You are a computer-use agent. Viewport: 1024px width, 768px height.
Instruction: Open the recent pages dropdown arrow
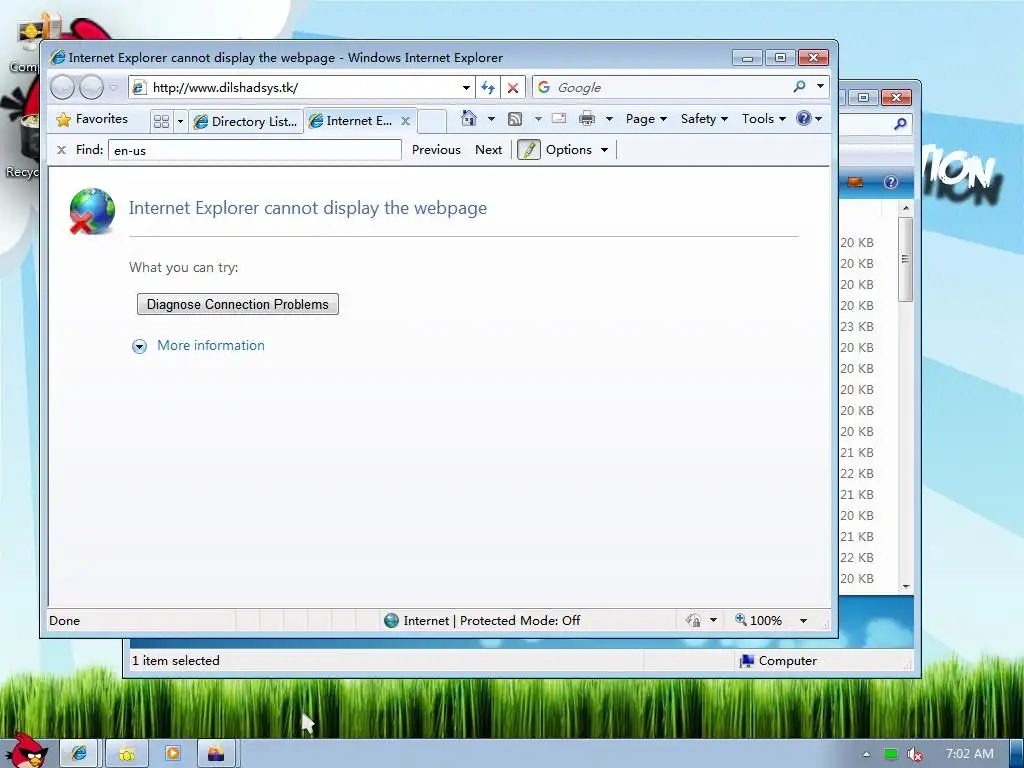114,87
